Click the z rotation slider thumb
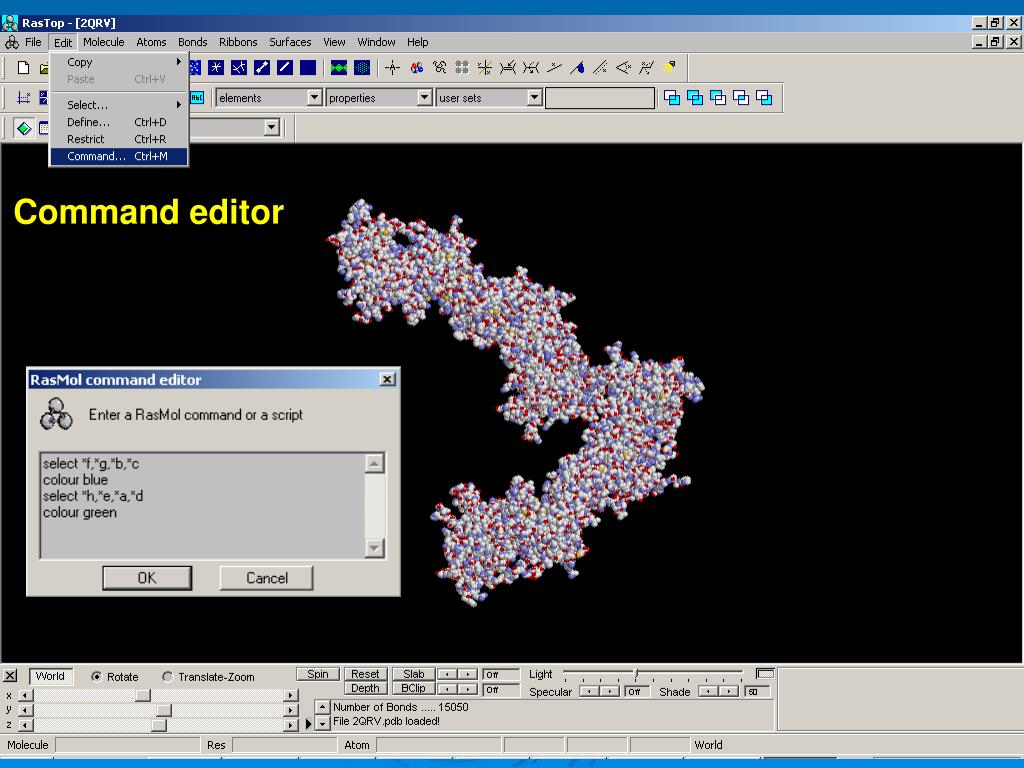 click(x=159, y=725)
